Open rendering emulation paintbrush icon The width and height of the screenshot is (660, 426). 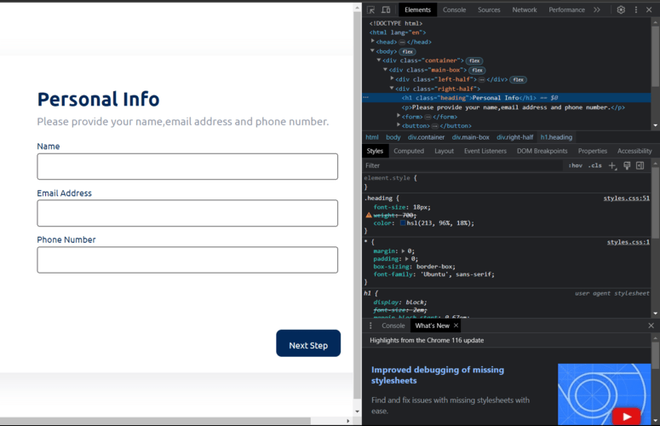(x=627, y=165)
